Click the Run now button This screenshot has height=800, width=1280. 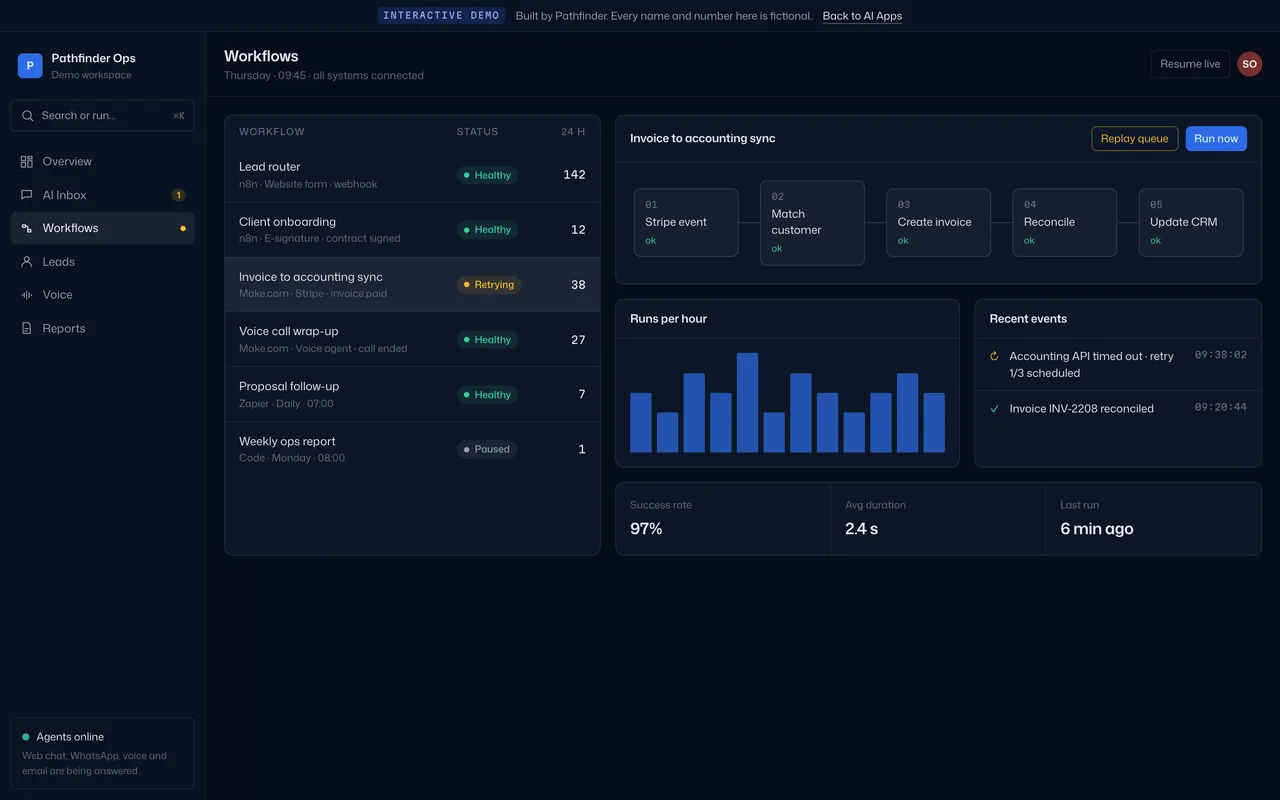(x=1216, y=139)
